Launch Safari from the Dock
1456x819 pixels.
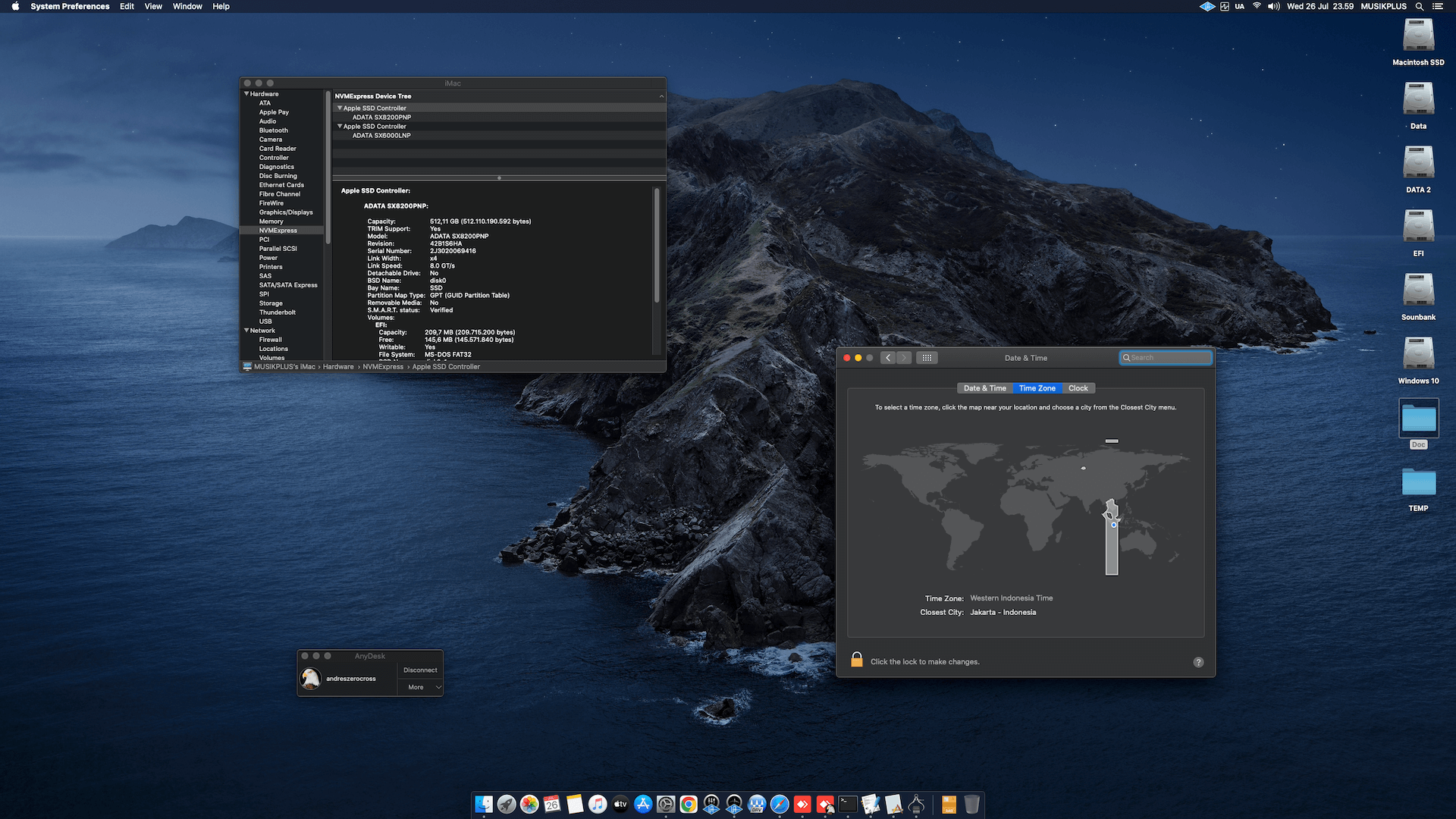tap(780, 804)
